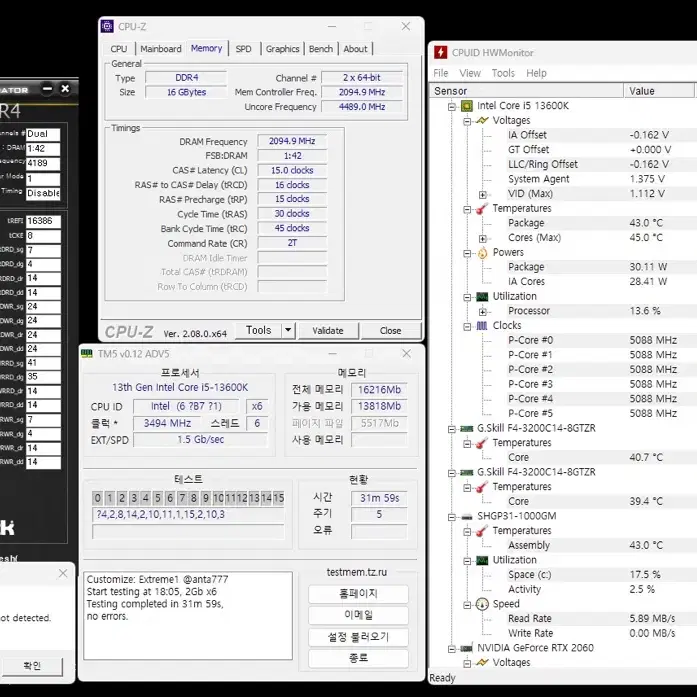The width and height of the screenshot is (697, 697).
Task: Click the Speed gauge icon under SHGP31-1000GM
Action: point(482,604)
